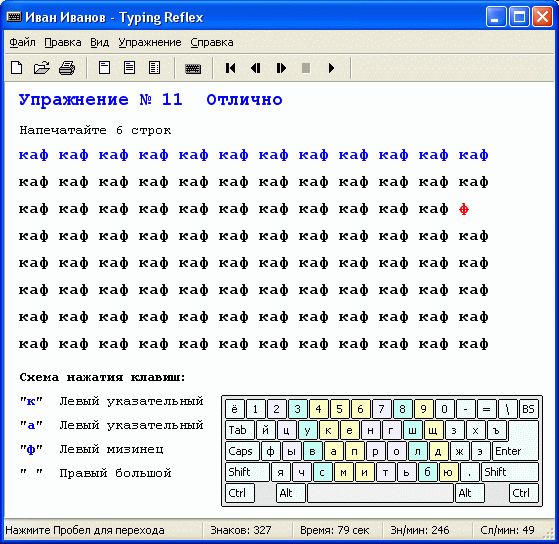Open the Упражнение menu
Screen dimensions: 559x544
click(150, 42)
